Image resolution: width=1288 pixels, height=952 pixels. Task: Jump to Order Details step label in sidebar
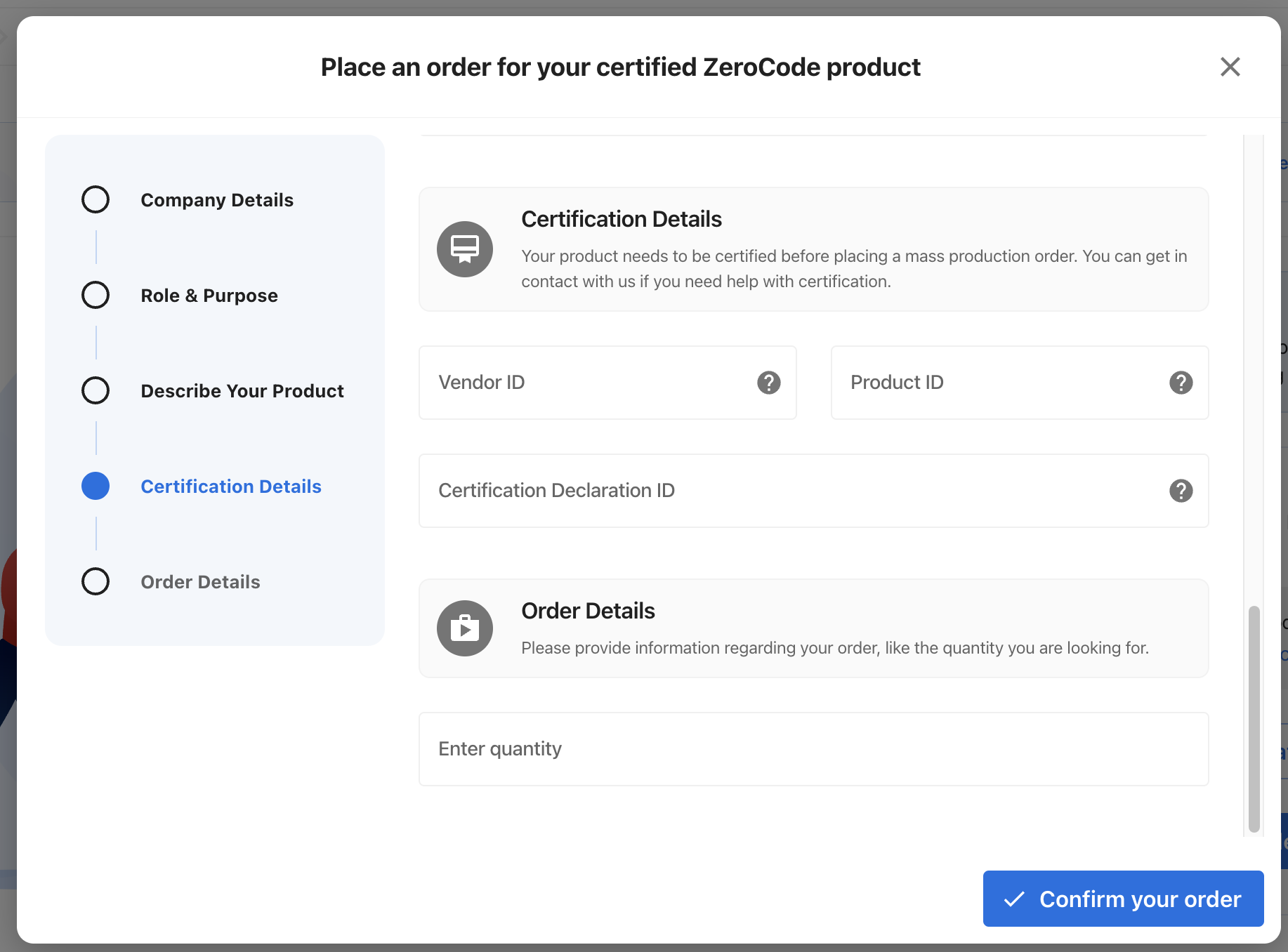(x=200, y=582)
